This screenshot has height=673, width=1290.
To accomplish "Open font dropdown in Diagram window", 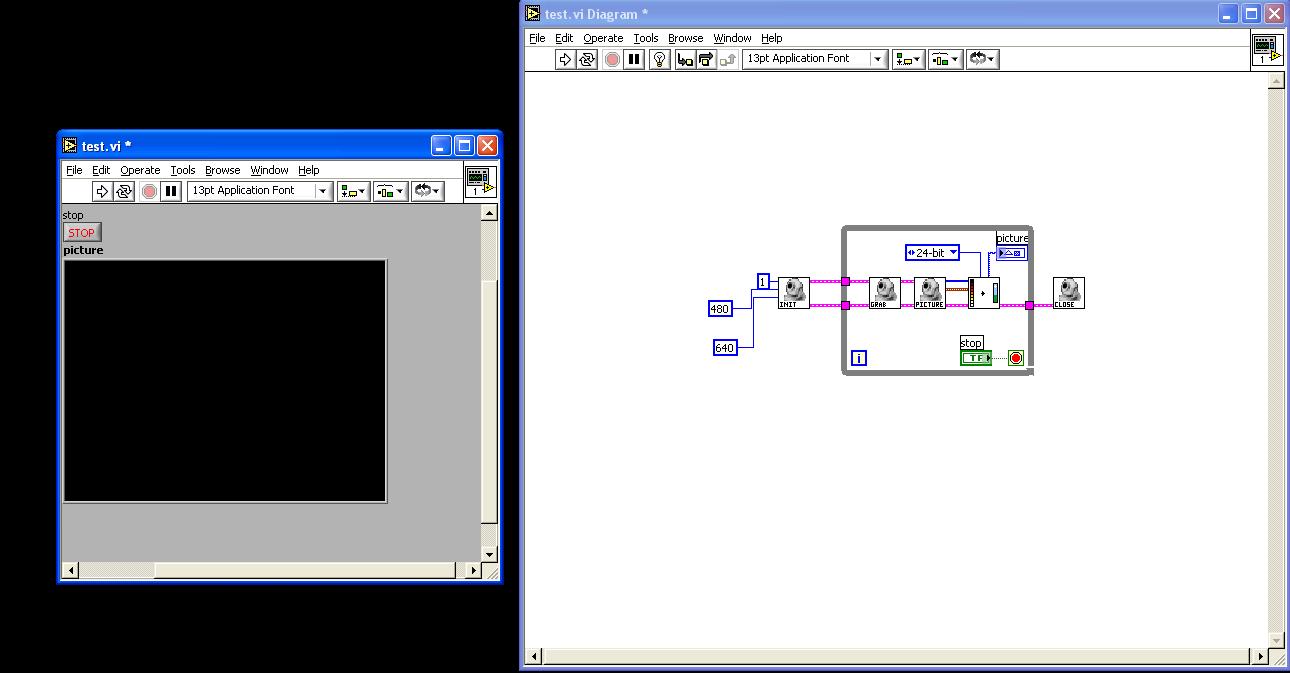I will (815, 59).
